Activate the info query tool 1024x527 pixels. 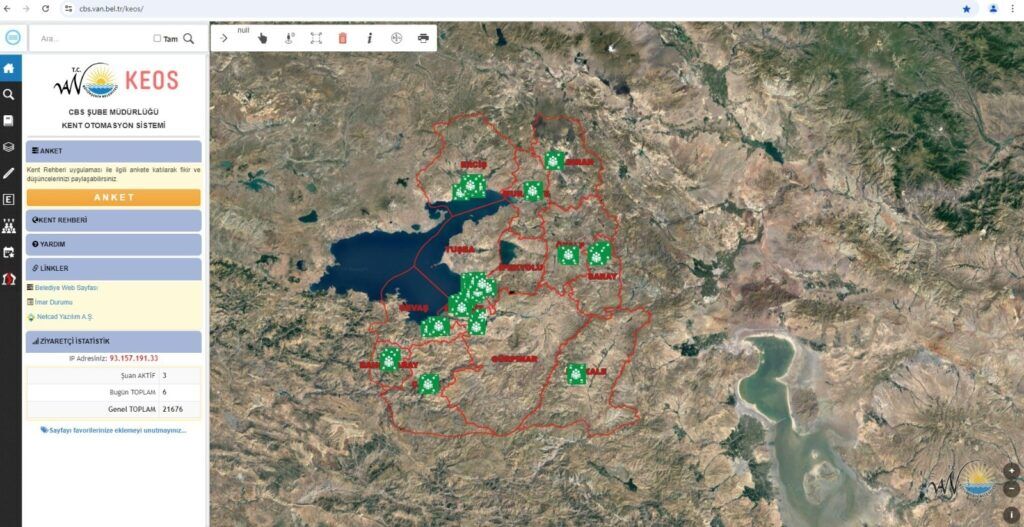pos(369,38)
